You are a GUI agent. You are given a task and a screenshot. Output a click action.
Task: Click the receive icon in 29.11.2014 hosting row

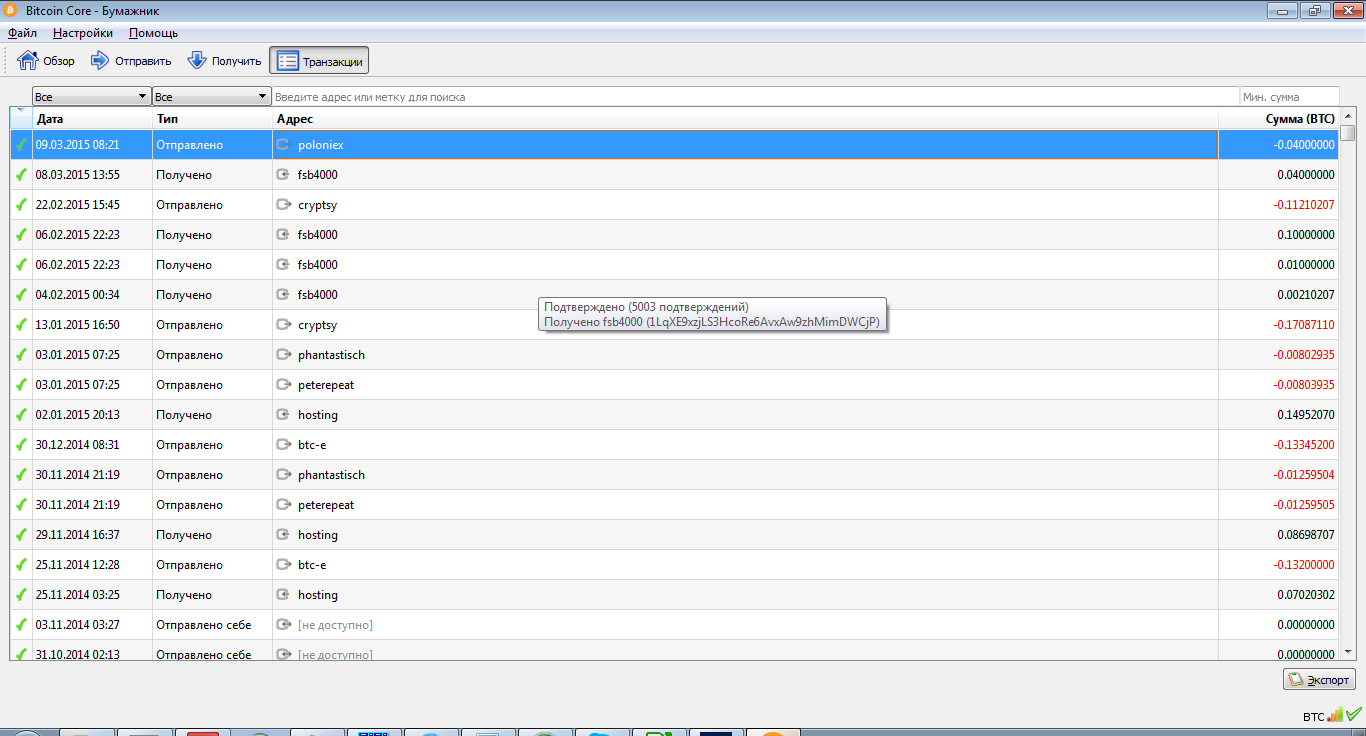pos(283,535)
